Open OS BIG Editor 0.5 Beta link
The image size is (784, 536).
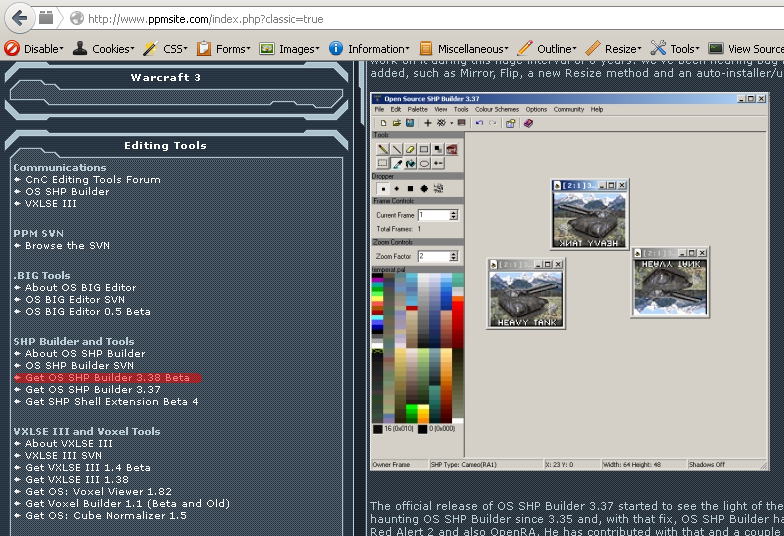pos(88,312)
